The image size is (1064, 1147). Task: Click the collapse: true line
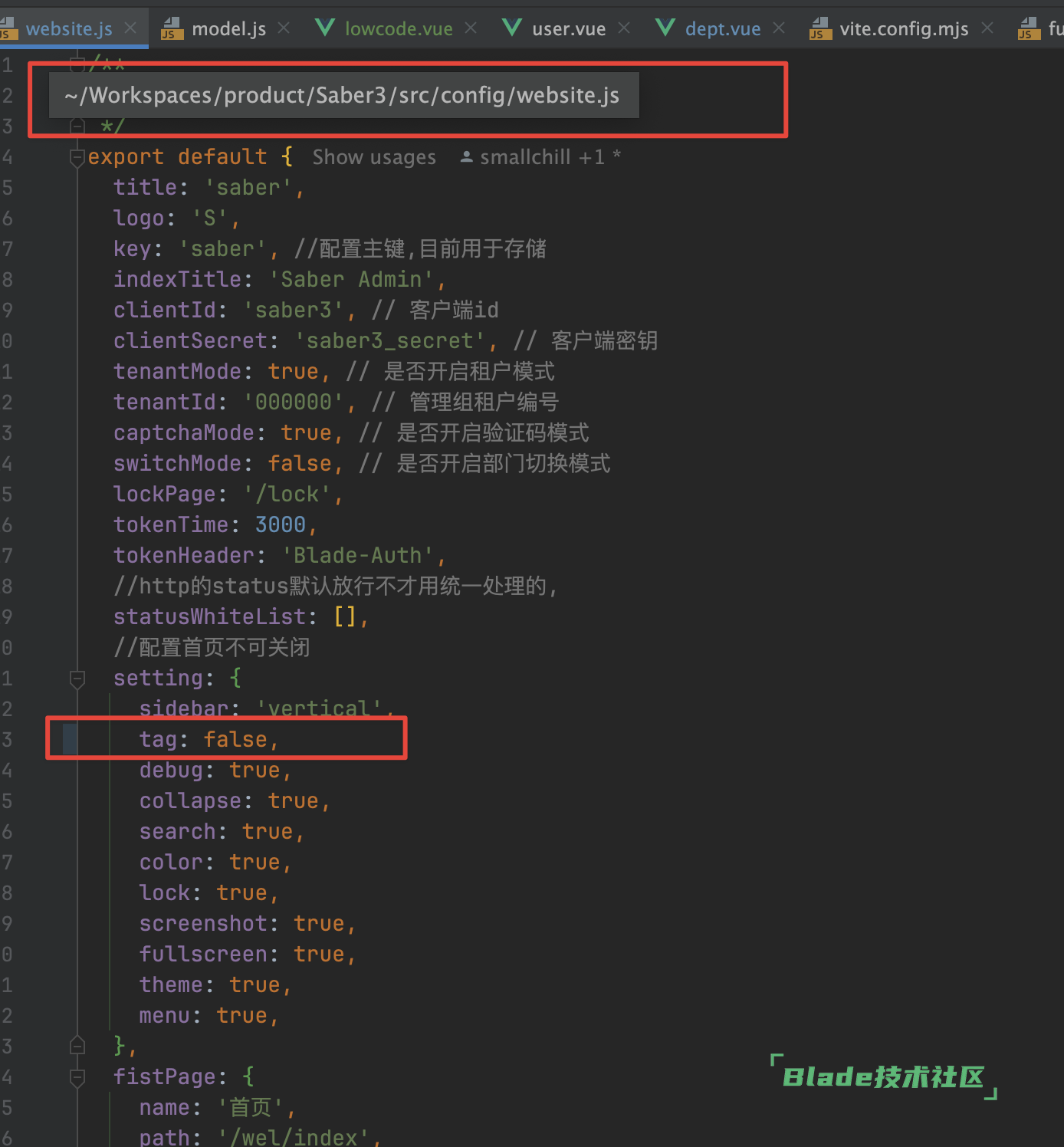tap(234, 801)
